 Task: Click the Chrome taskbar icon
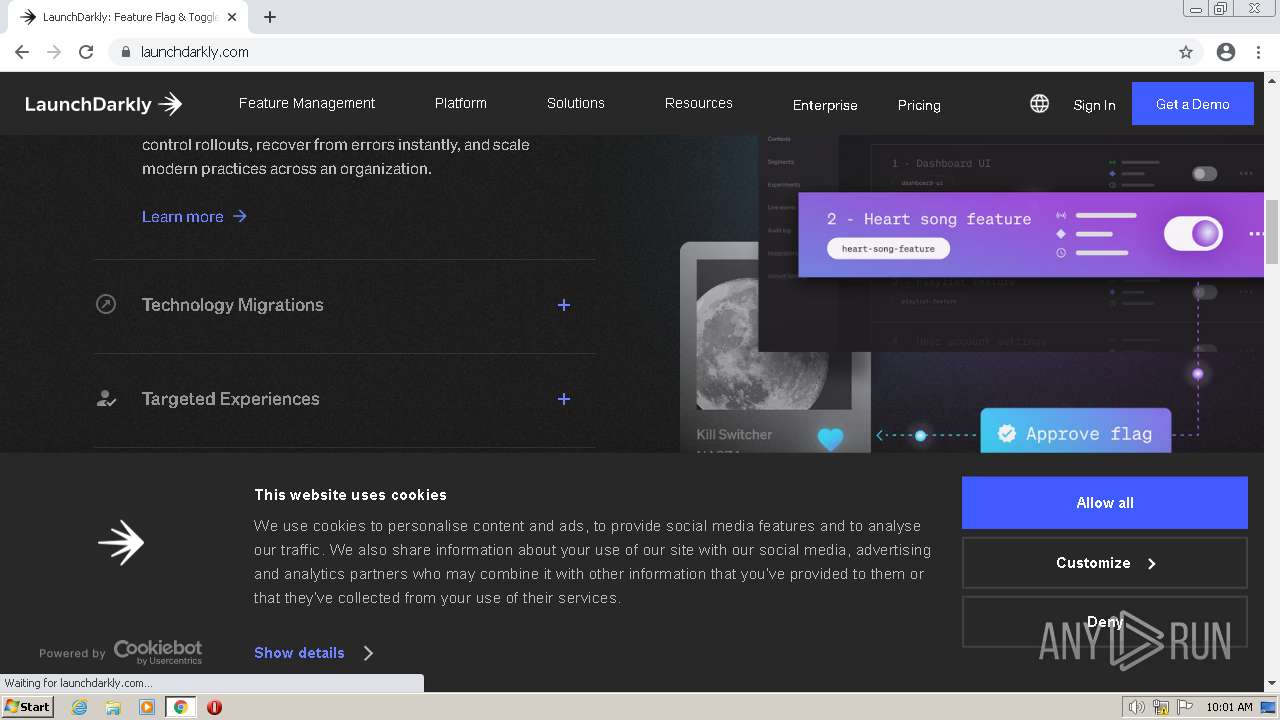click(x=181, y=707)
